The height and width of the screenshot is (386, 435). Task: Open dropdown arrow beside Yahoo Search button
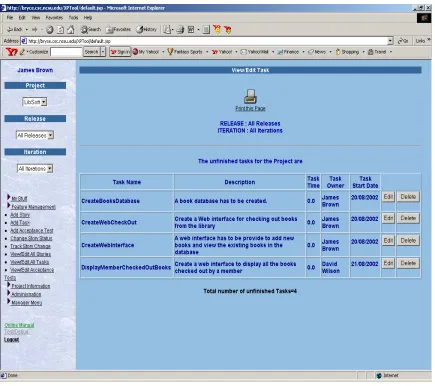pyautogui.click(x=103, y=52)
